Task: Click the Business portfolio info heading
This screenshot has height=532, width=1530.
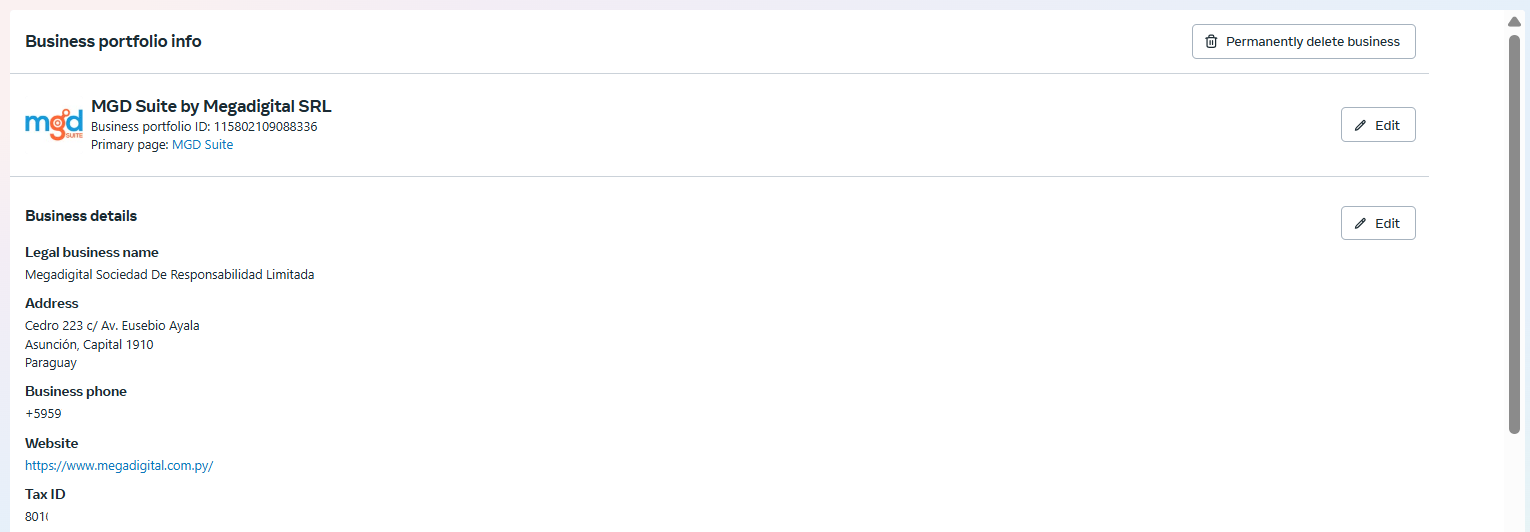Action: tap(113, 42)
